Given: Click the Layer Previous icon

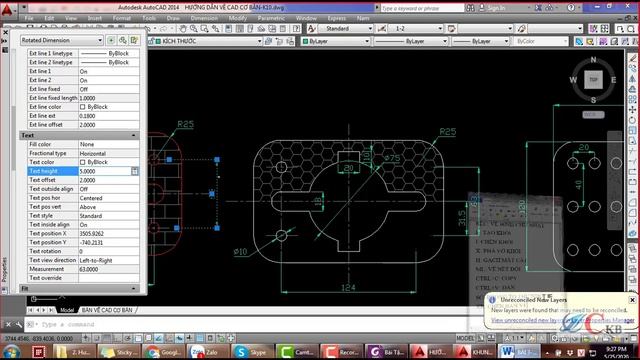Looking at the screenshot, I should tap(280, 41).
